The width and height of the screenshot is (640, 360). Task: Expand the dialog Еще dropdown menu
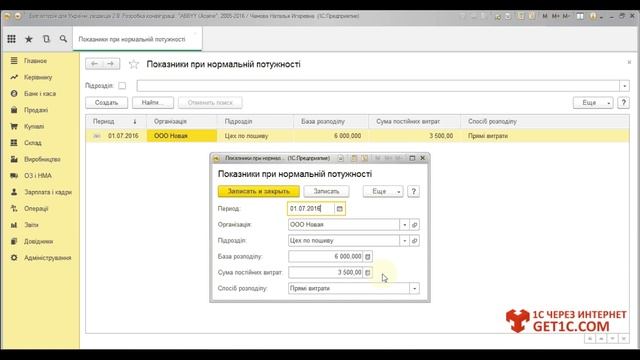[383, 191]
